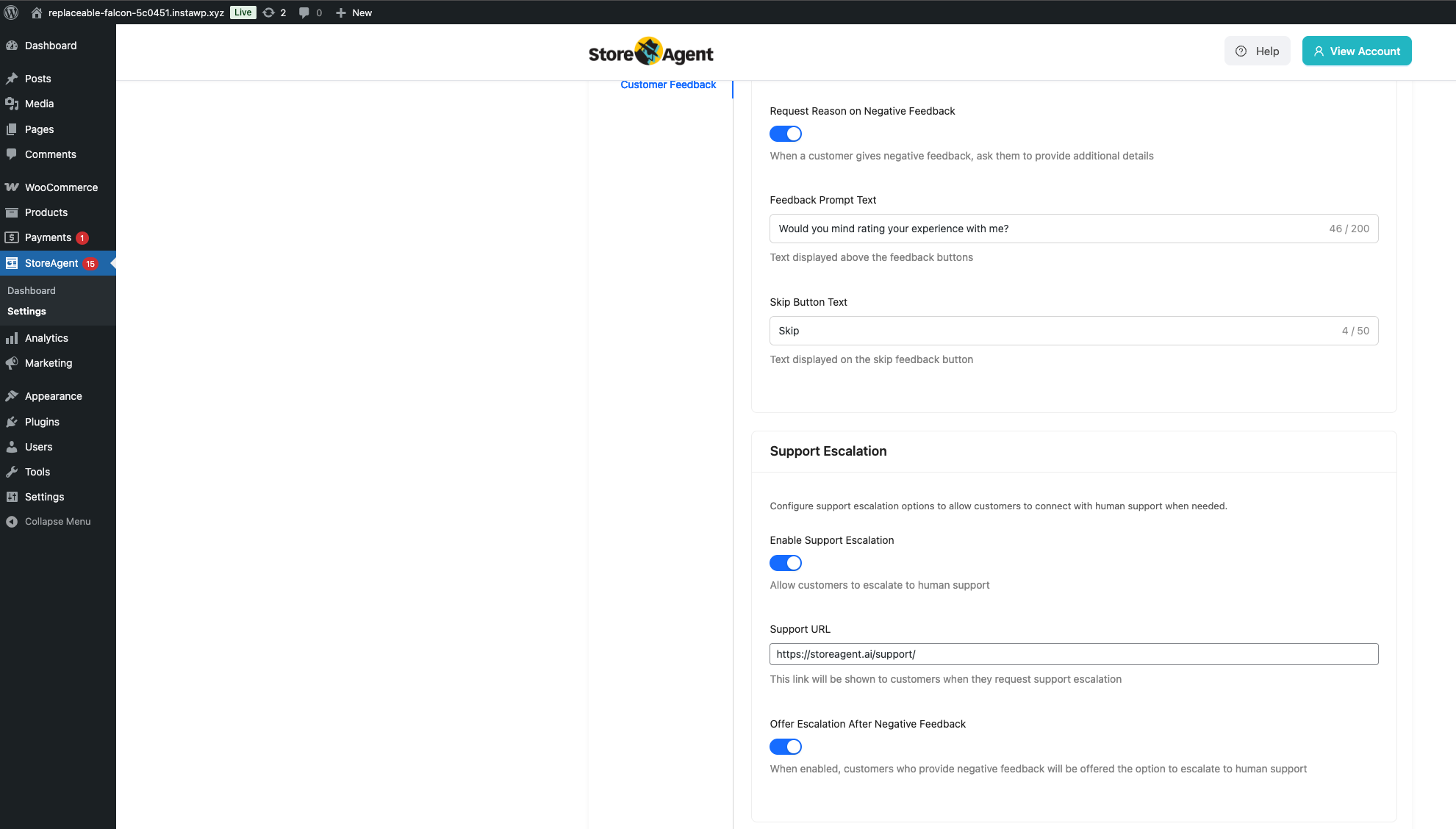Click the Support URL field
The width and height of the screenshot is (1456, 829).
click(1073, 654)
